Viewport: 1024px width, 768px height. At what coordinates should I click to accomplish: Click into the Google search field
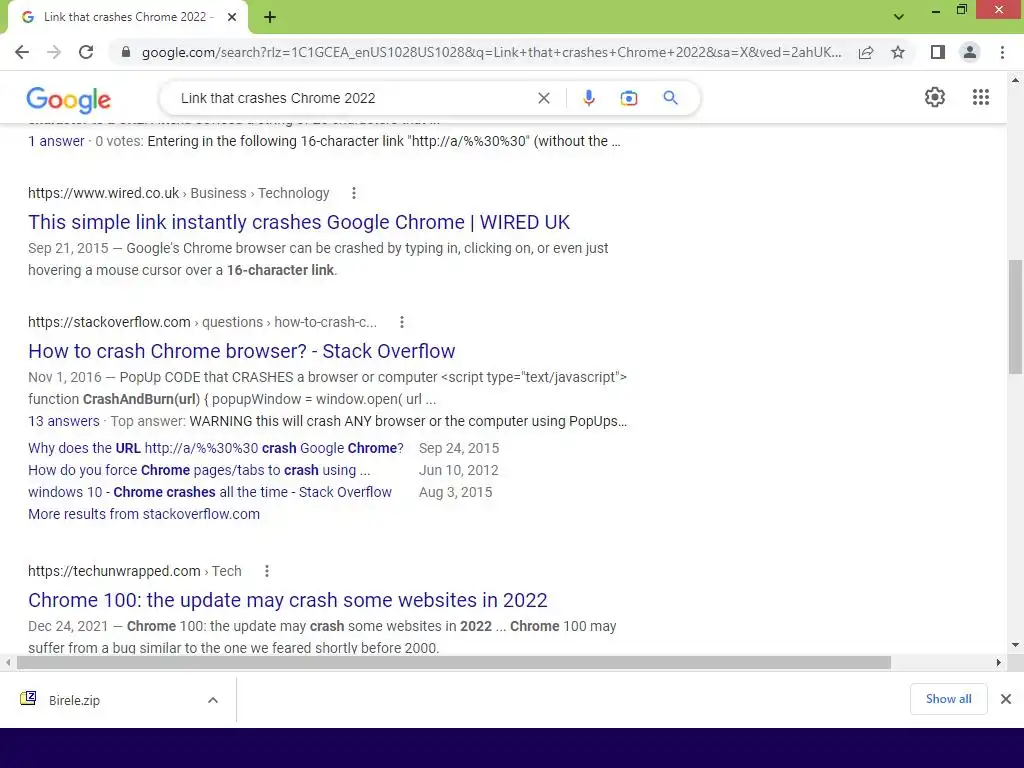pyautogui.click(x=353, y=98)
